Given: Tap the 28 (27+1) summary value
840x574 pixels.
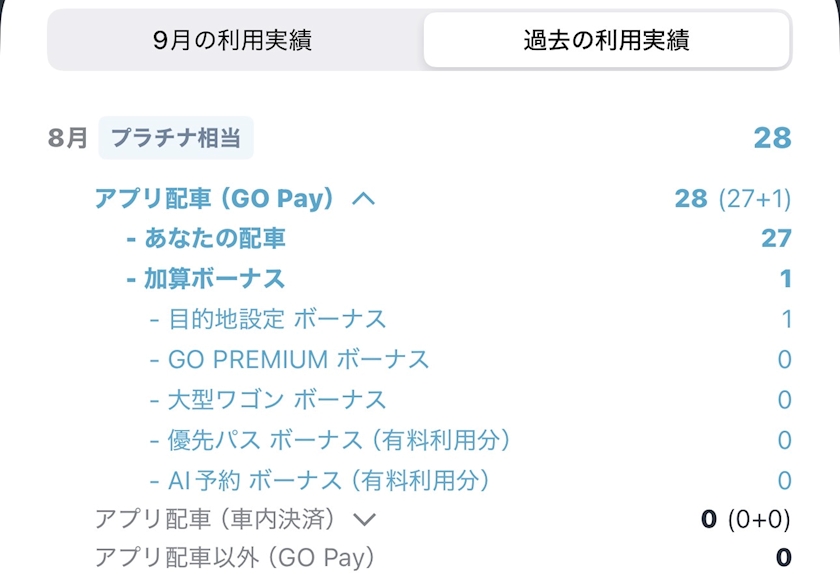Looking at the screenshot, I should point(733,199).
